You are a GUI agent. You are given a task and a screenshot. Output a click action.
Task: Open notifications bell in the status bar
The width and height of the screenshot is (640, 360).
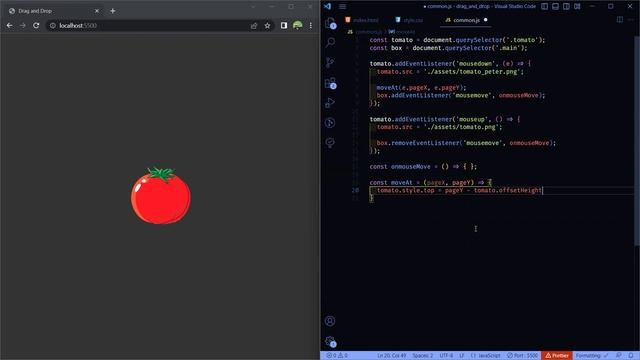pos(631,356)
